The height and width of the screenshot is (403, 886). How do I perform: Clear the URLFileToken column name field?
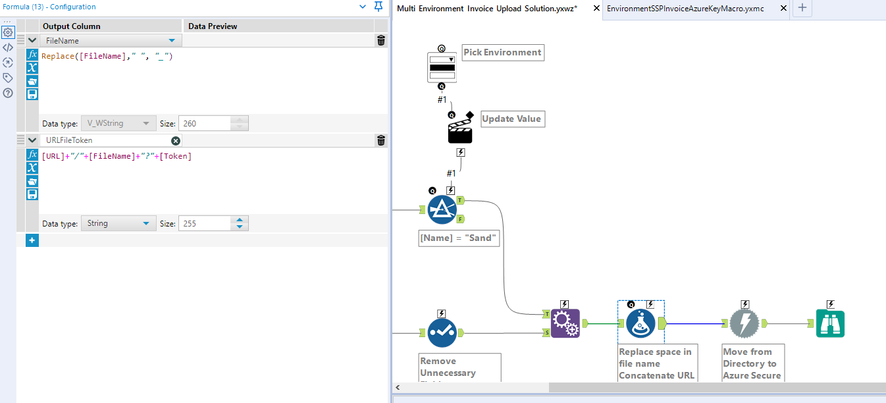(175, 140)
